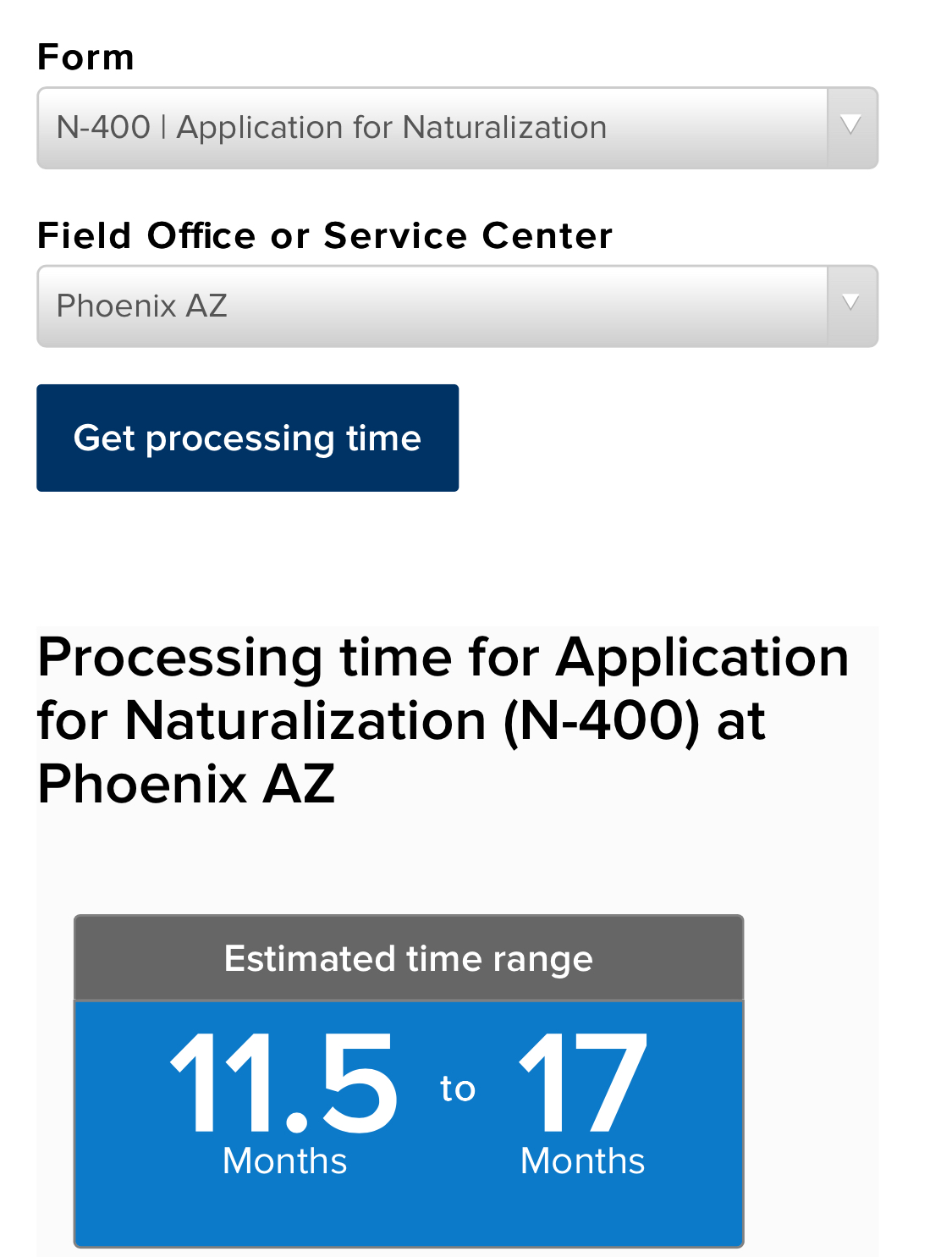Click the 17 upper estimate number
This screenshot has height=1257, width=952.
point(582,1083)
